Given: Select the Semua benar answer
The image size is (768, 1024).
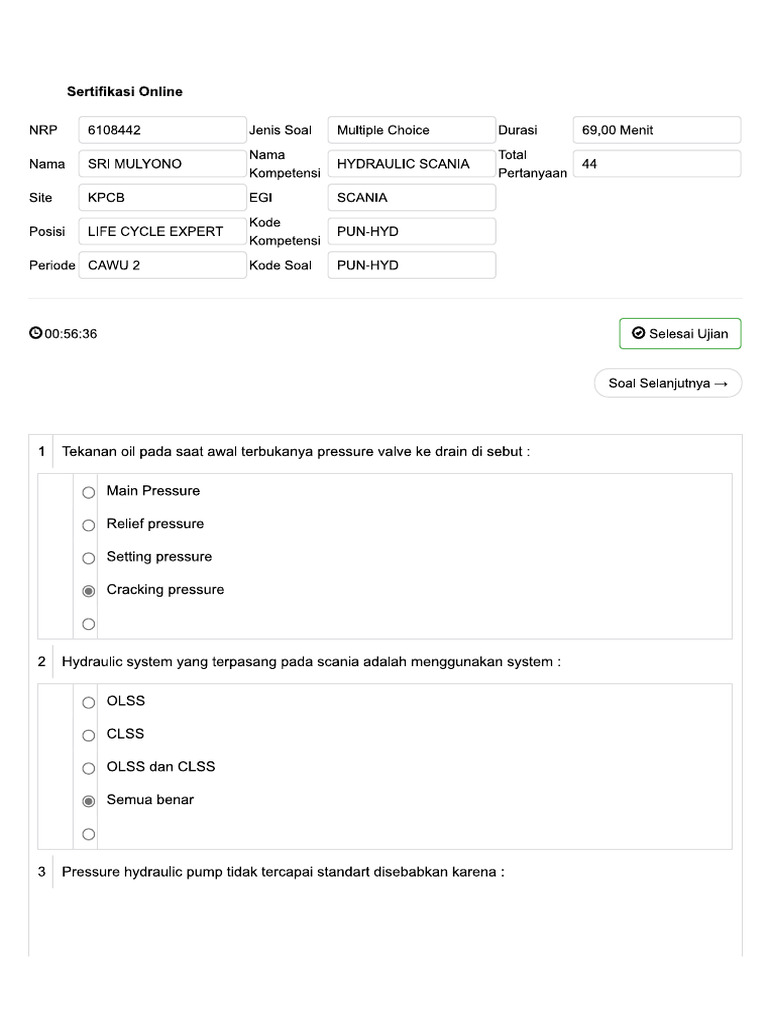Looking at the screenshot, I should click(89, 801).
